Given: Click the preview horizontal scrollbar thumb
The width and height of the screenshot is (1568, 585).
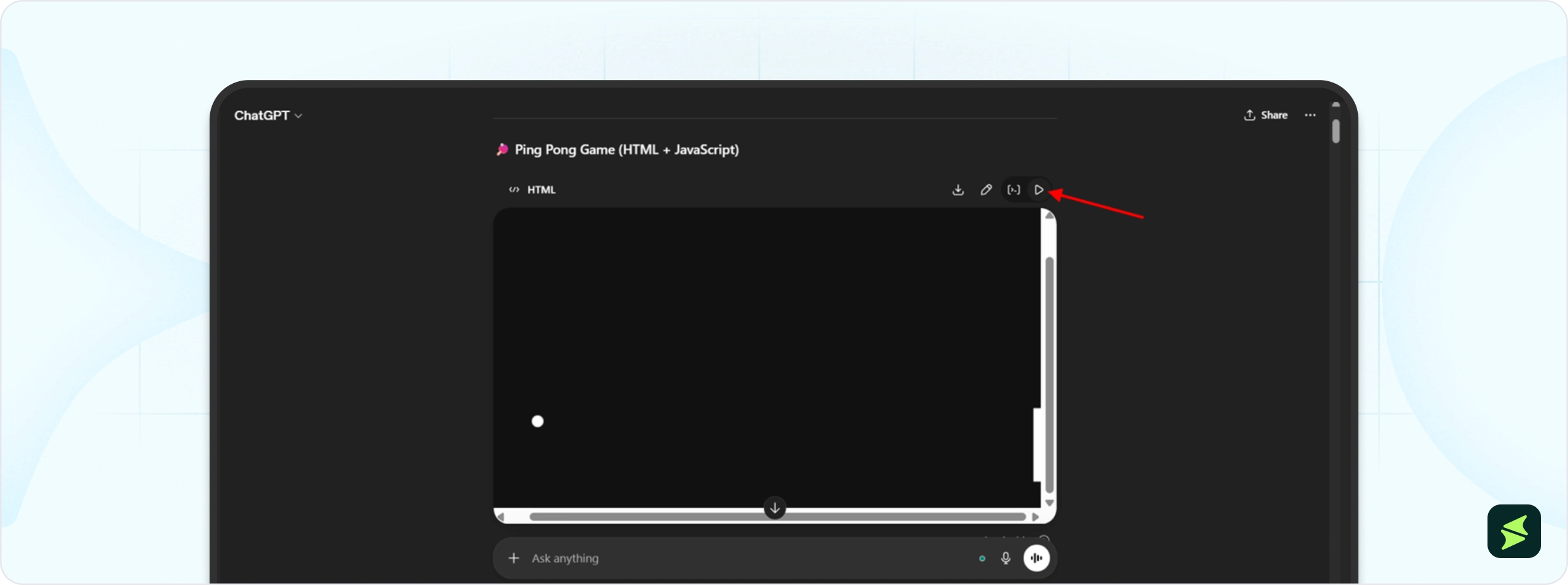Looking at the screenshot, I should tap(778, 517).
